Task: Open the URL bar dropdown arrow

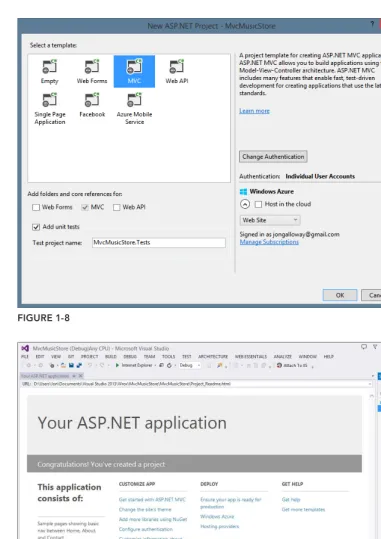Action: click(x=370, y=384)
